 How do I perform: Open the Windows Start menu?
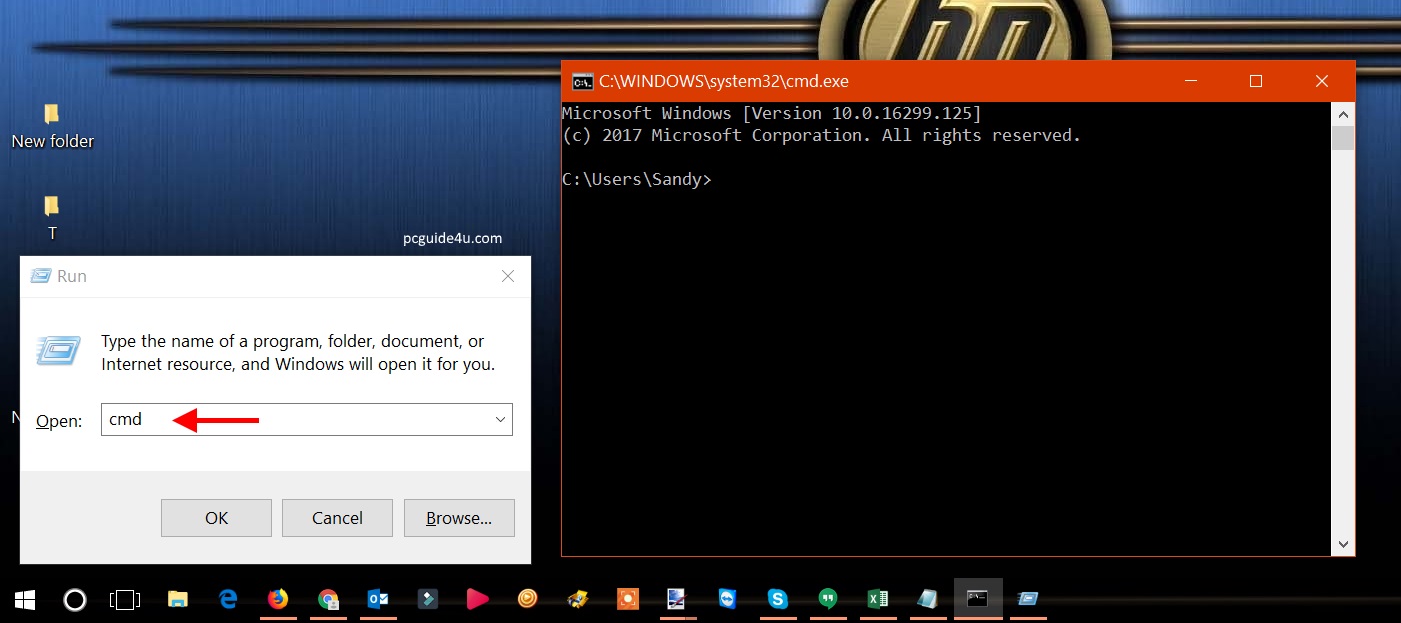tap(25, 599)
